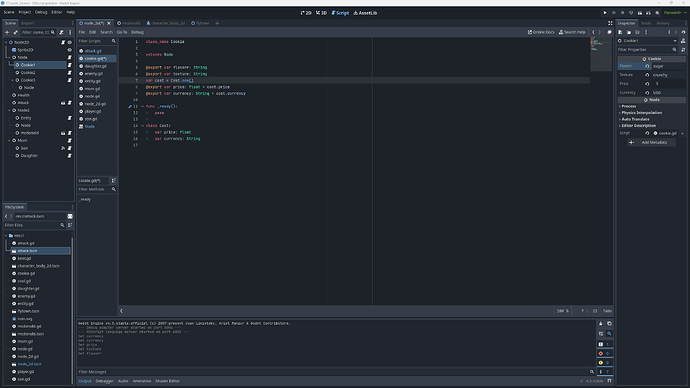Open the script attached to Cookie2
Image resolution: width=690 pixels, height=388 pixels.
click(x=70, y=73)
